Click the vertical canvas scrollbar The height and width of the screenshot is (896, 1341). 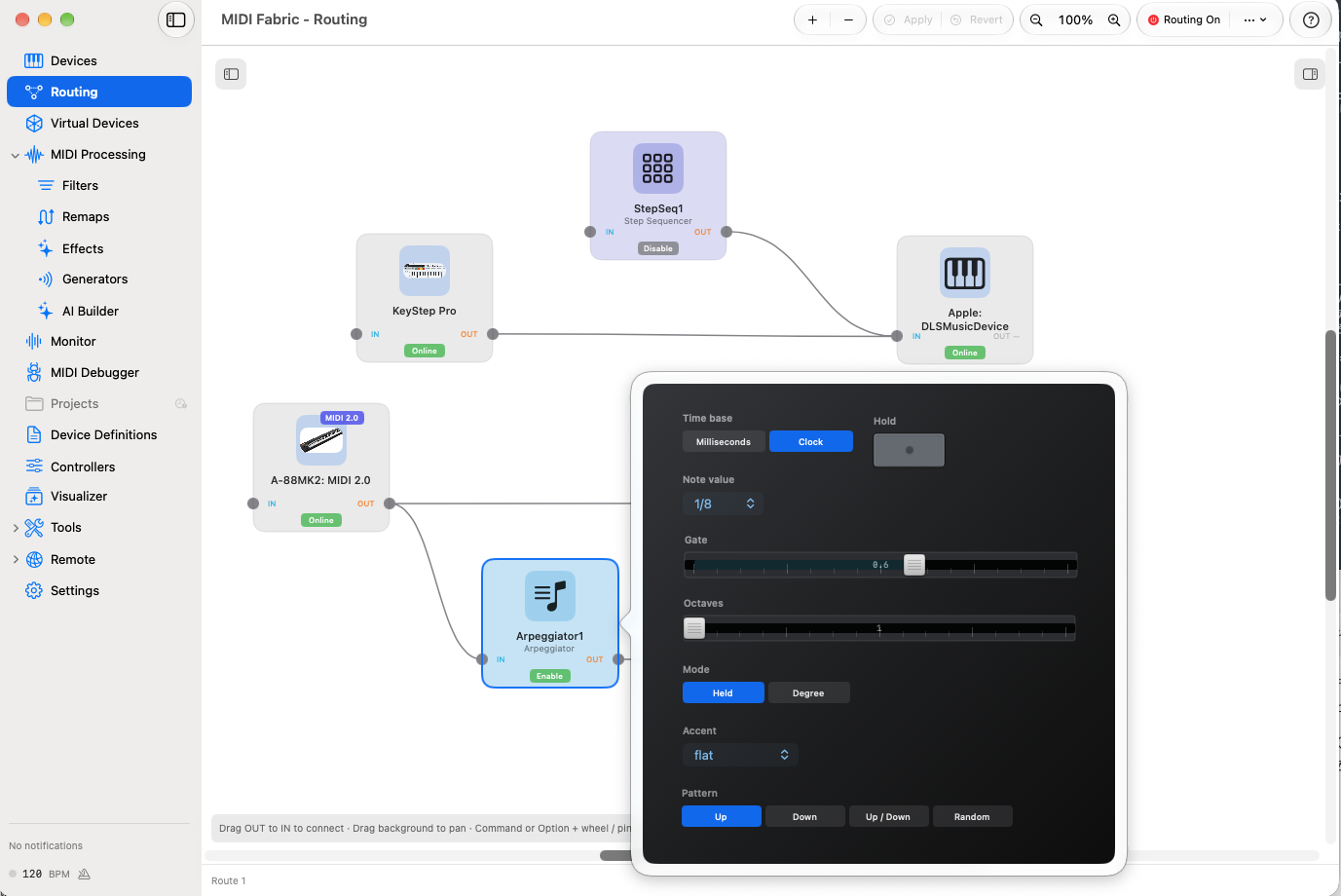(x=1330, y=467)
